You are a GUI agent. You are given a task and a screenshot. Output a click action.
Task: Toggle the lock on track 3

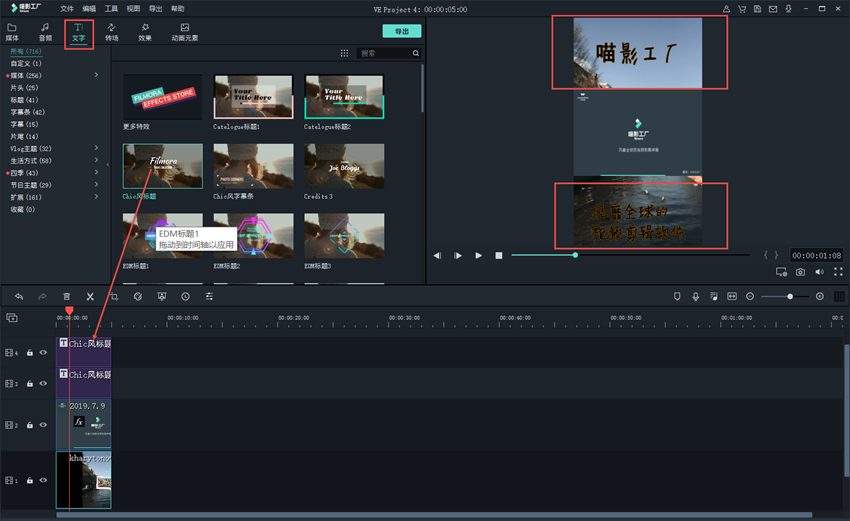[30, 383]
